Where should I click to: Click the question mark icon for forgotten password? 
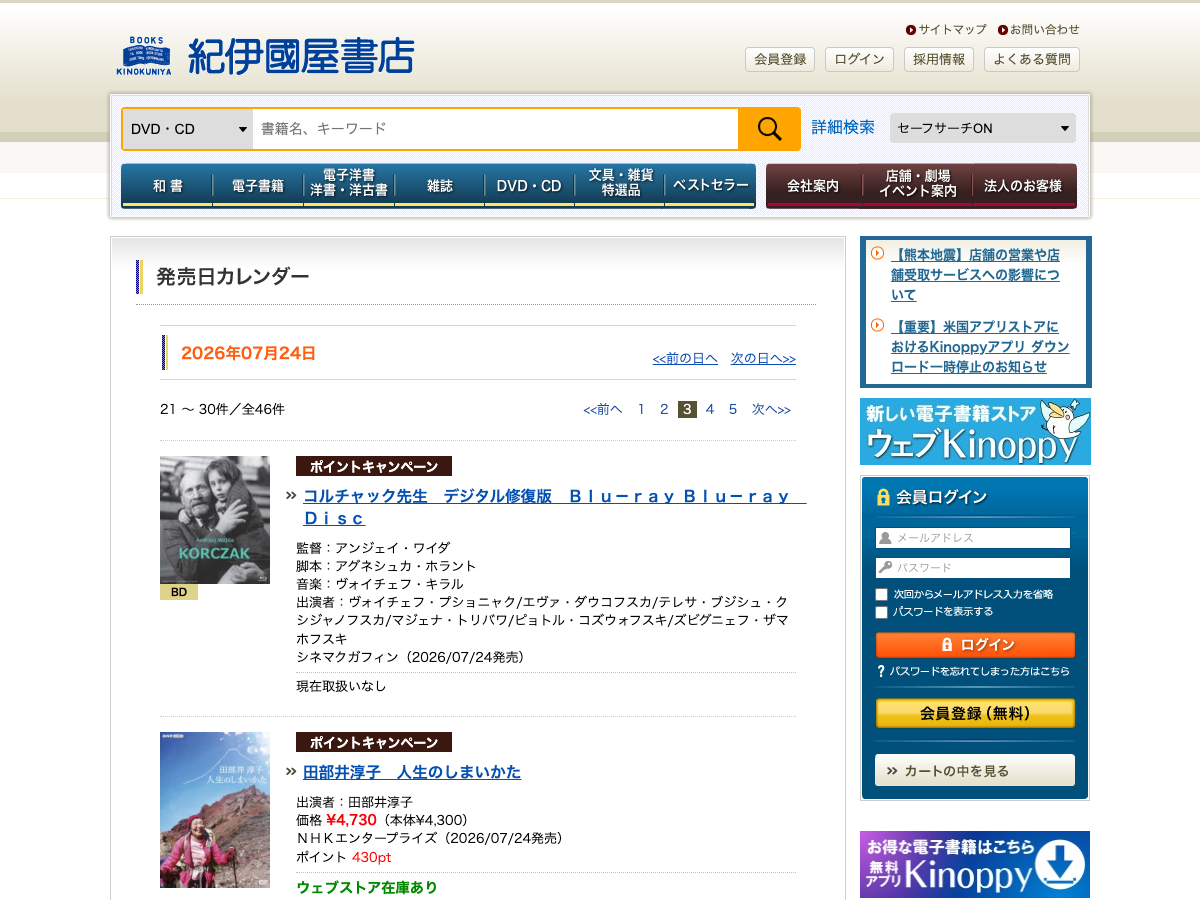coord(881,671)
